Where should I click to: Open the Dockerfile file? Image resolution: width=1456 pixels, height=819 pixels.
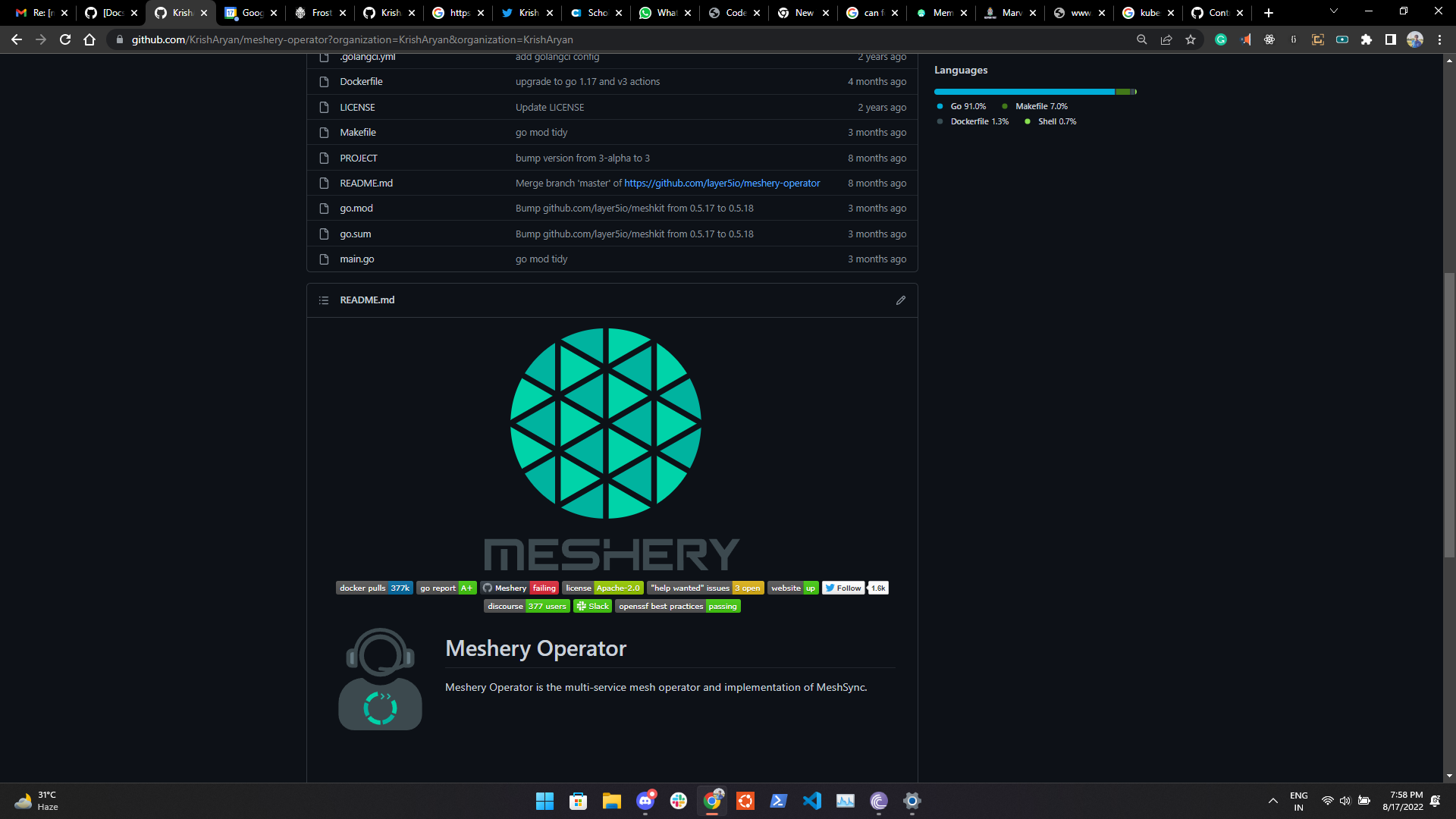tap(361, 82)
